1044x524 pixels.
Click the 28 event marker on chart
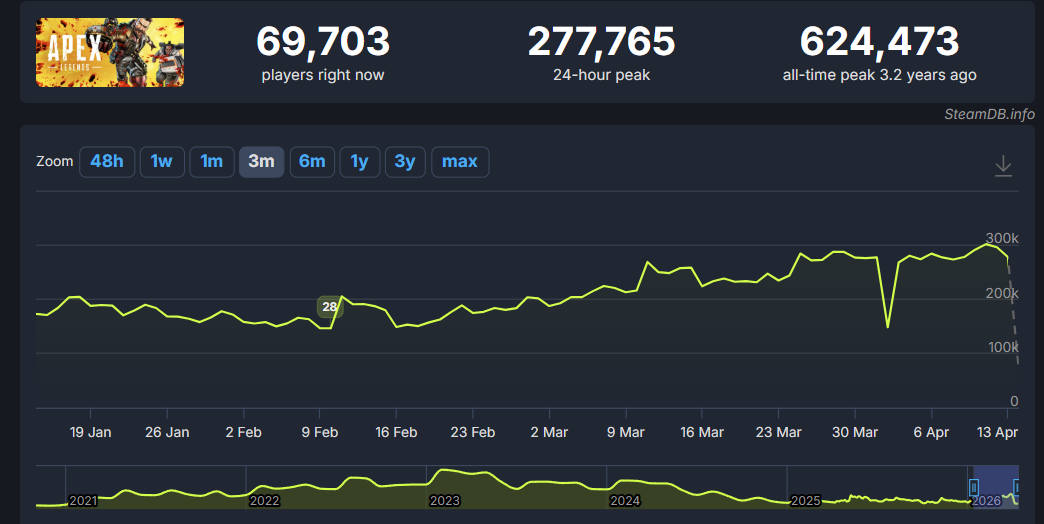(330, 307)
